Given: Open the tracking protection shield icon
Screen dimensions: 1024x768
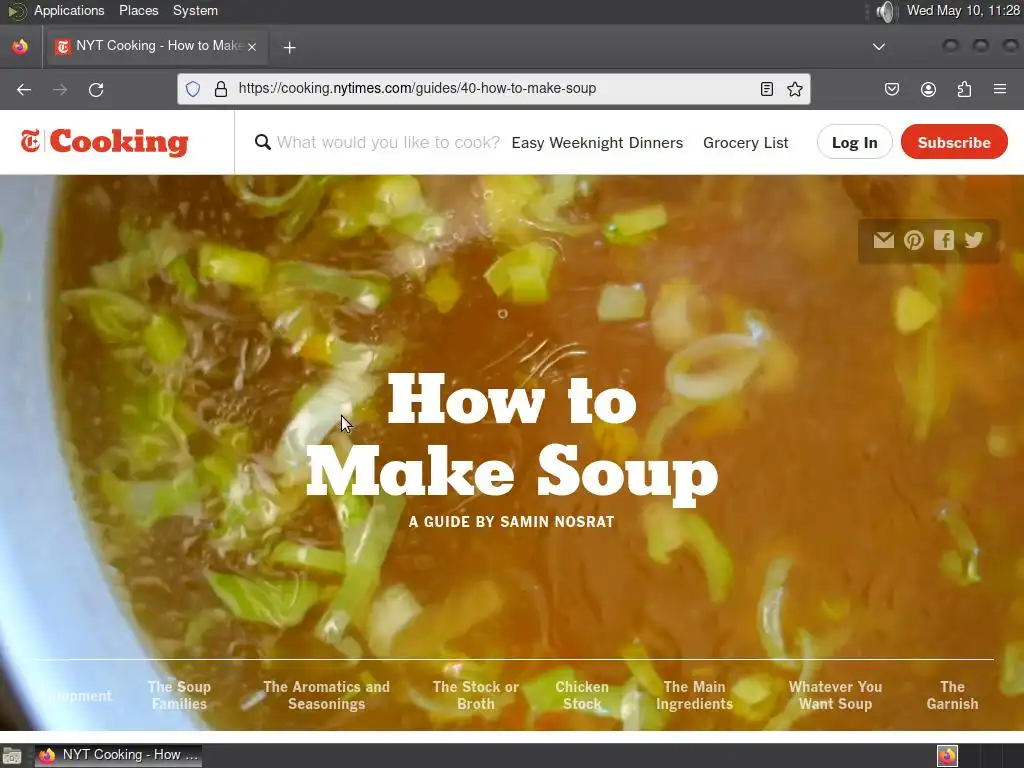Looking at the screenshot, I should [x=193, y=89].
